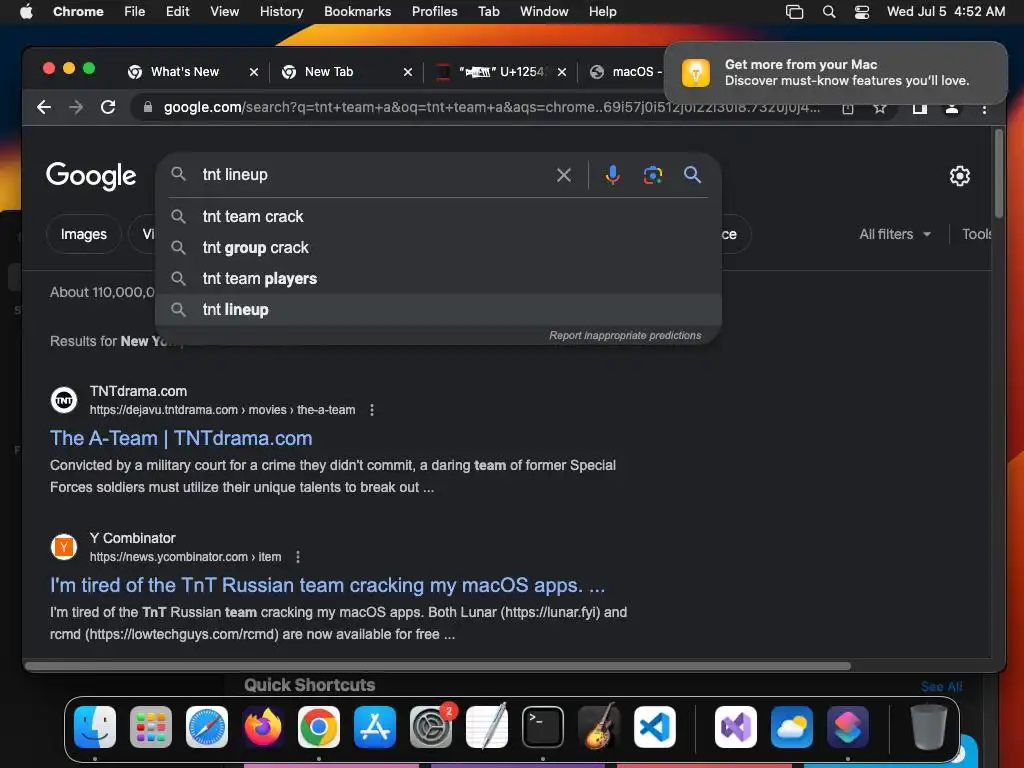
Task: Expand the All filters dropdown
Action: point(895,234)
